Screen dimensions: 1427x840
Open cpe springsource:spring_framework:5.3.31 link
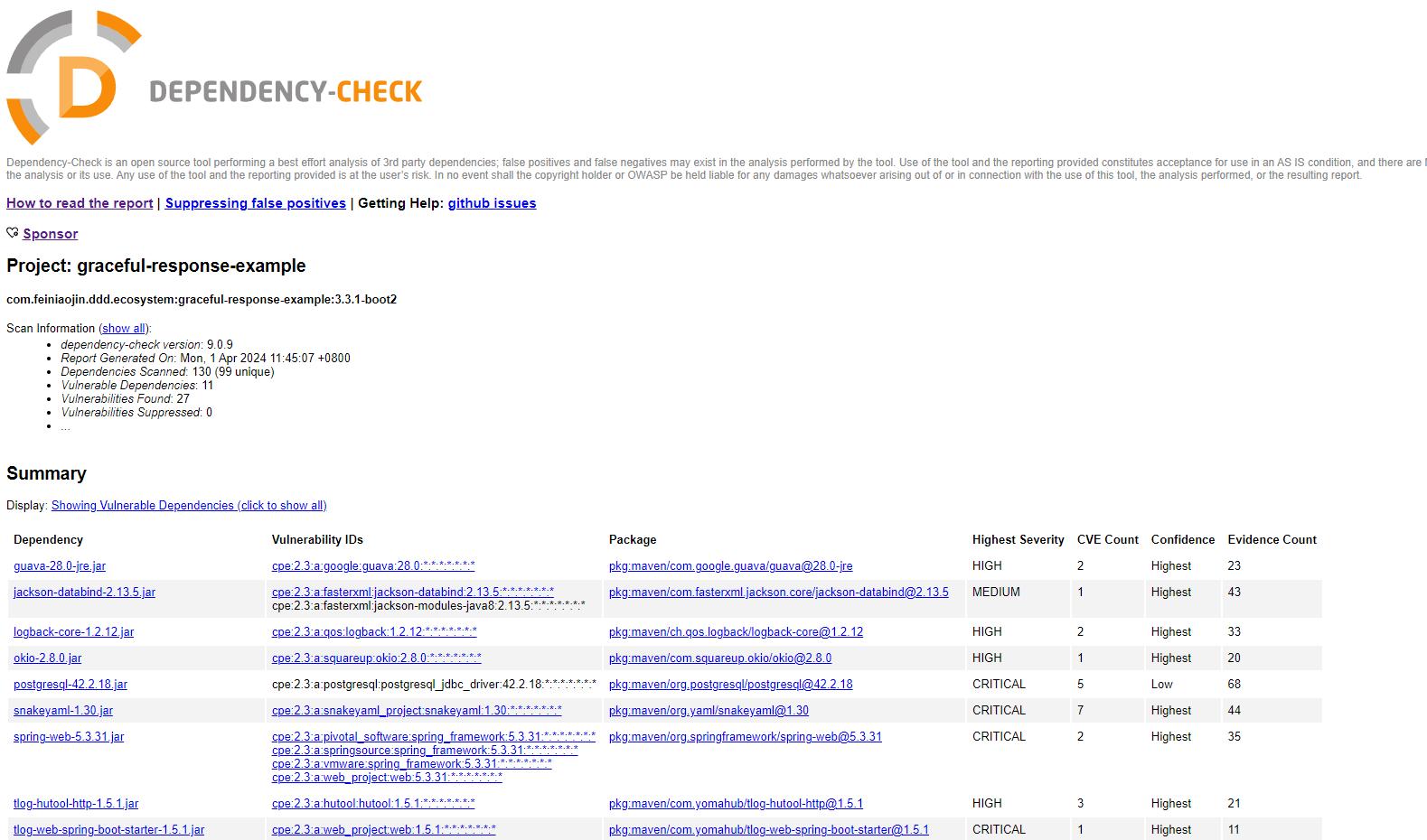coord(425,751)
